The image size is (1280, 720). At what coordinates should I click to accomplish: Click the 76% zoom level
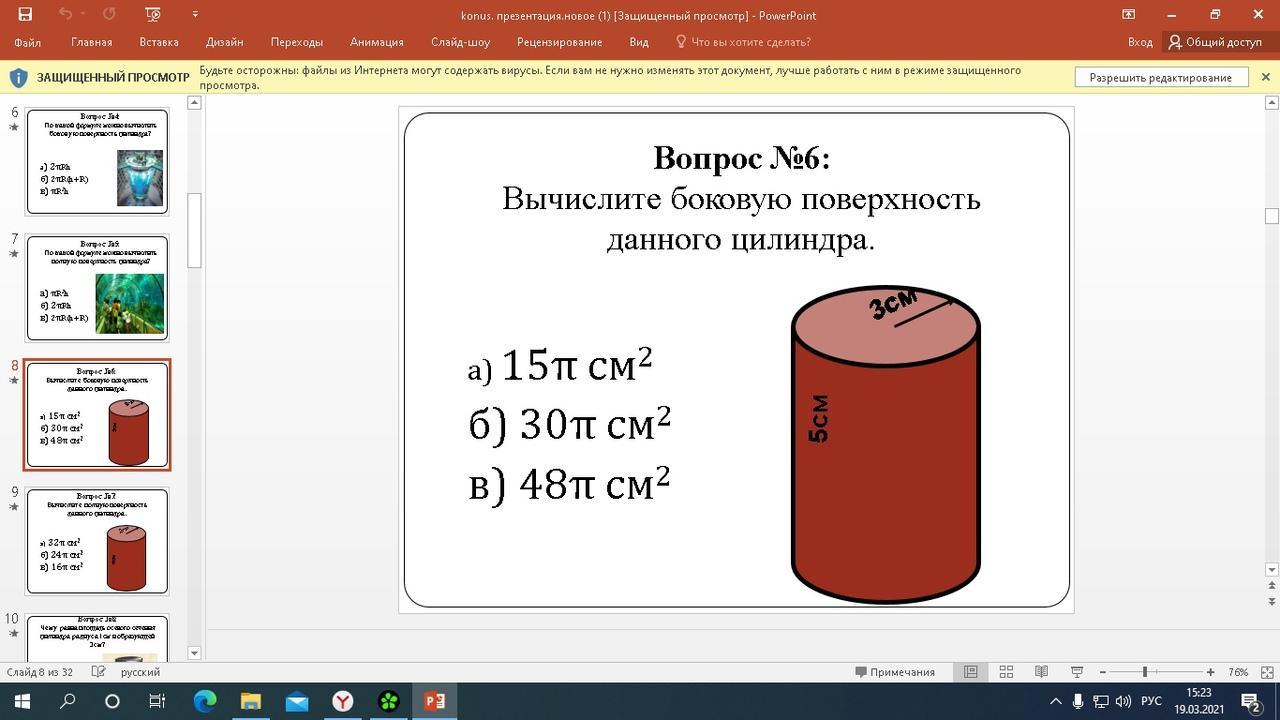[1238, 672]
